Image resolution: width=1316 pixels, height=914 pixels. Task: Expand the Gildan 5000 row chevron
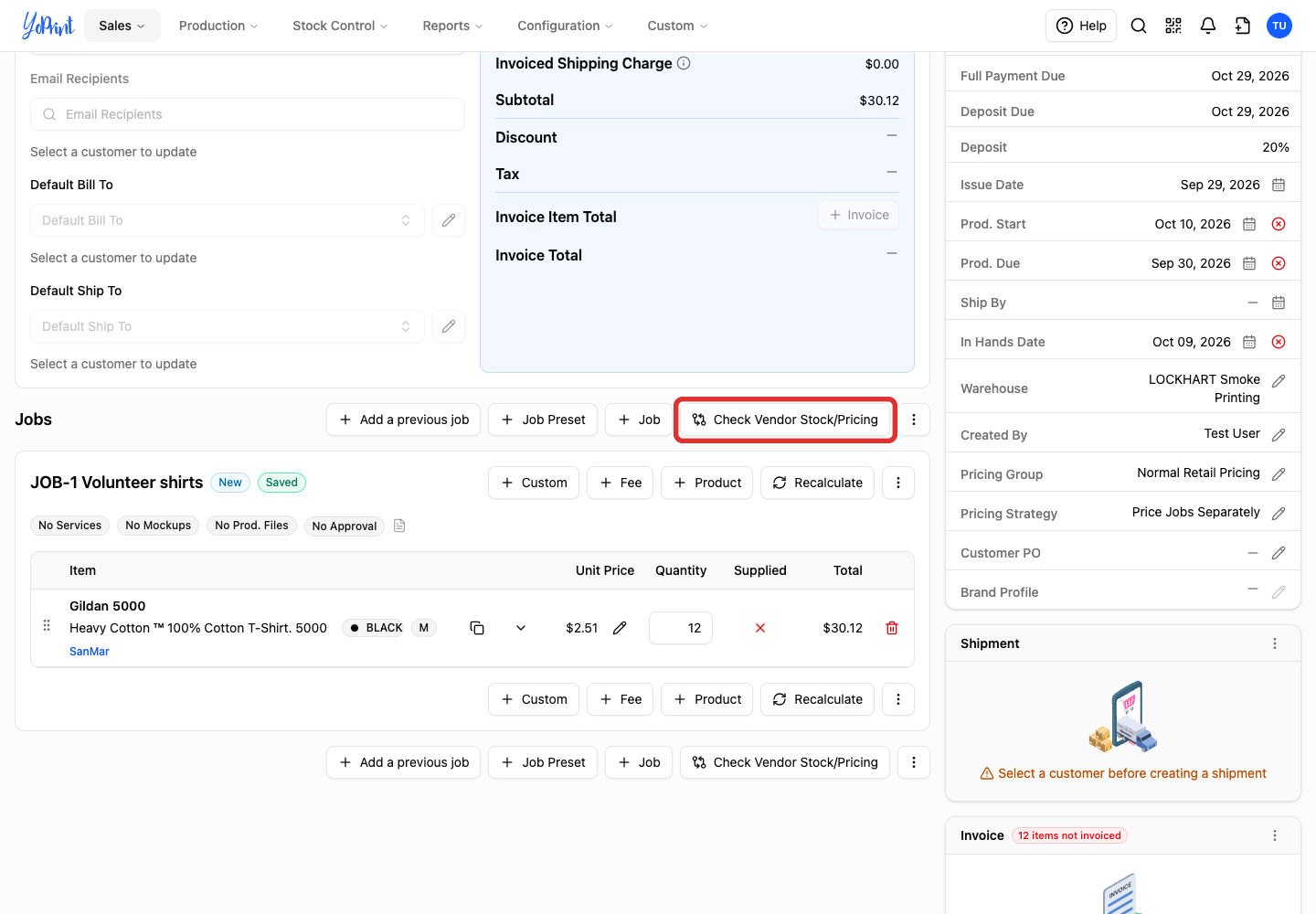pos(521,628)
